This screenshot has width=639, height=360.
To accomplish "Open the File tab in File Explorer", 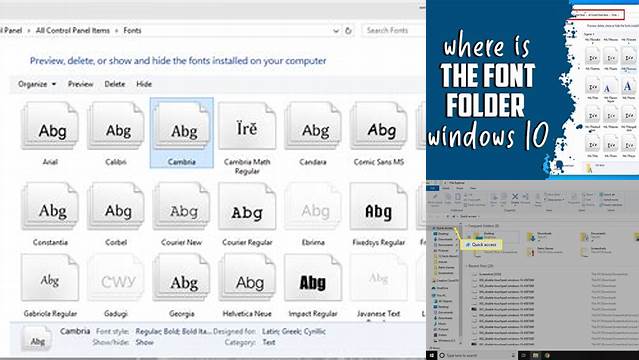I will 432,188.
